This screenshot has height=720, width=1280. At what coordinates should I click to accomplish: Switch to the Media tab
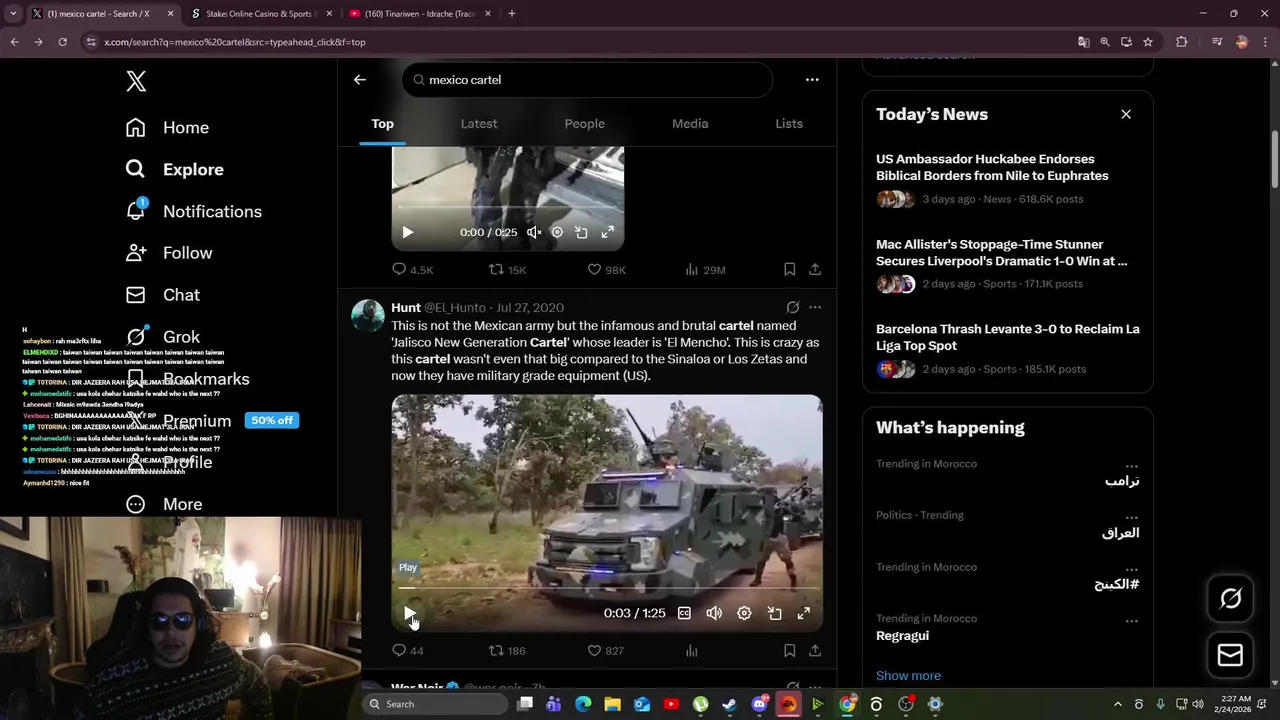tap(690, 124)
